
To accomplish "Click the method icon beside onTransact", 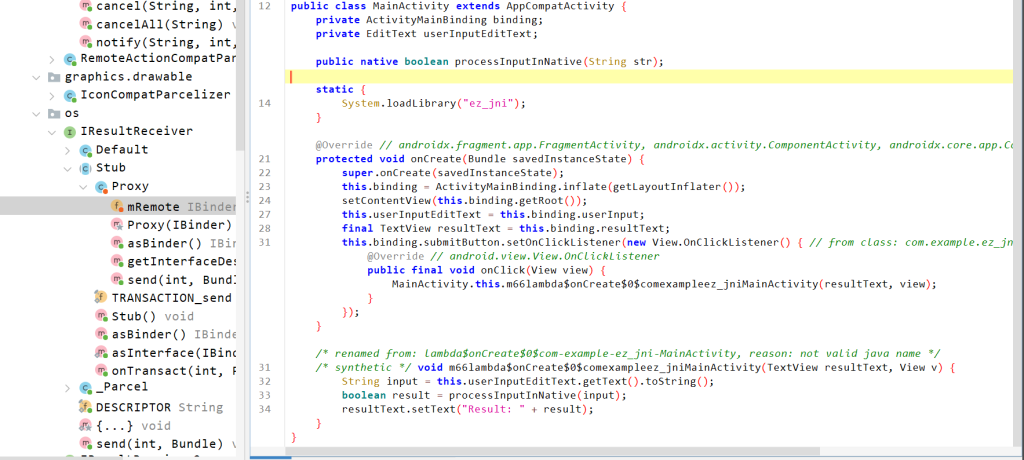I will coord(100,370).
